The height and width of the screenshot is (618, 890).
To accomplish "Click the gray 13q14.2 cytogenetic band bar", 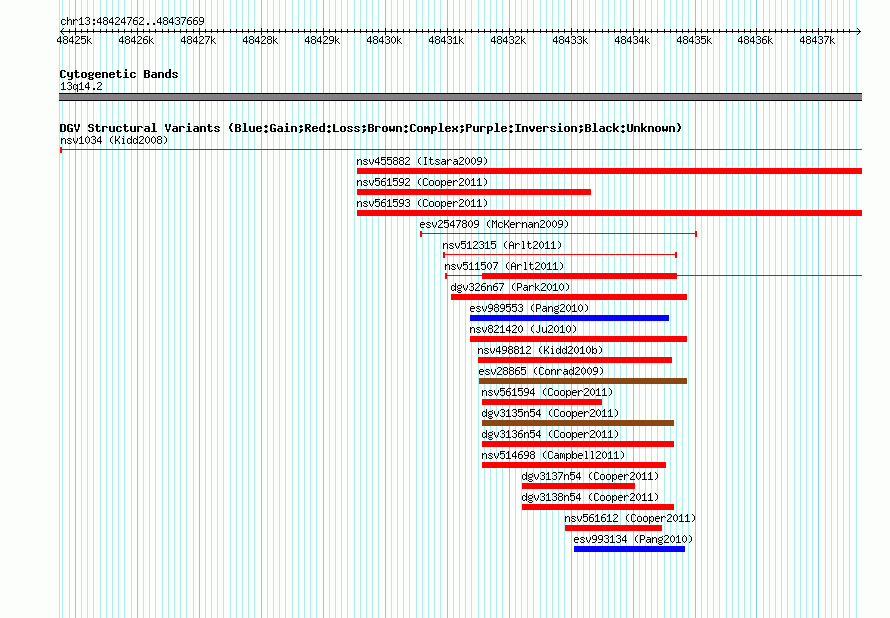I will [x=460, y=97].
